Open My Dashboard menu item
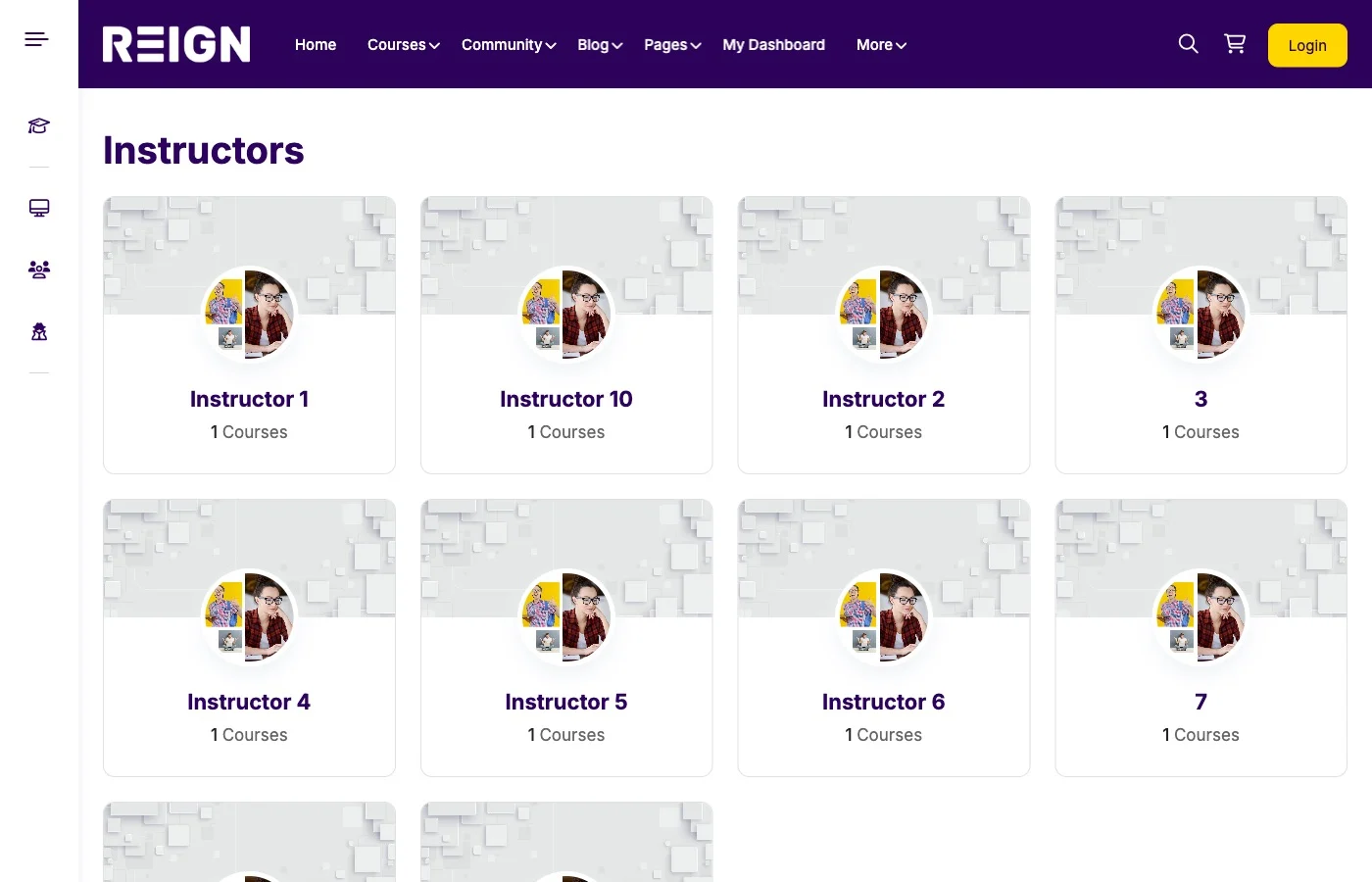 tap(774, 45)
